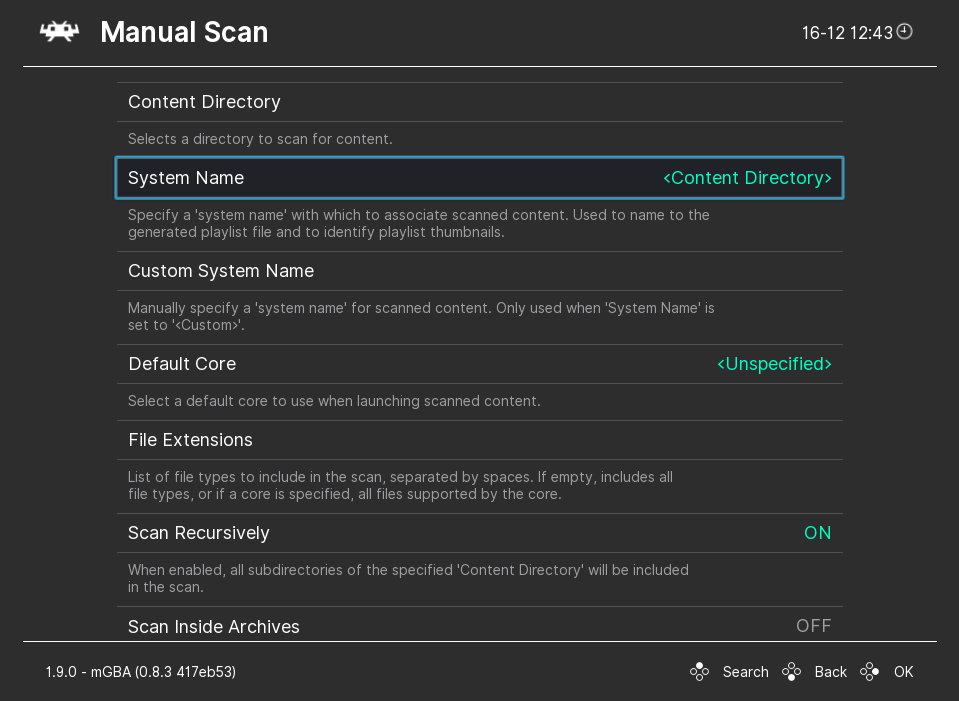The image size is (959, 701).
Task: Click the date and time display
Action: (846, 33)
